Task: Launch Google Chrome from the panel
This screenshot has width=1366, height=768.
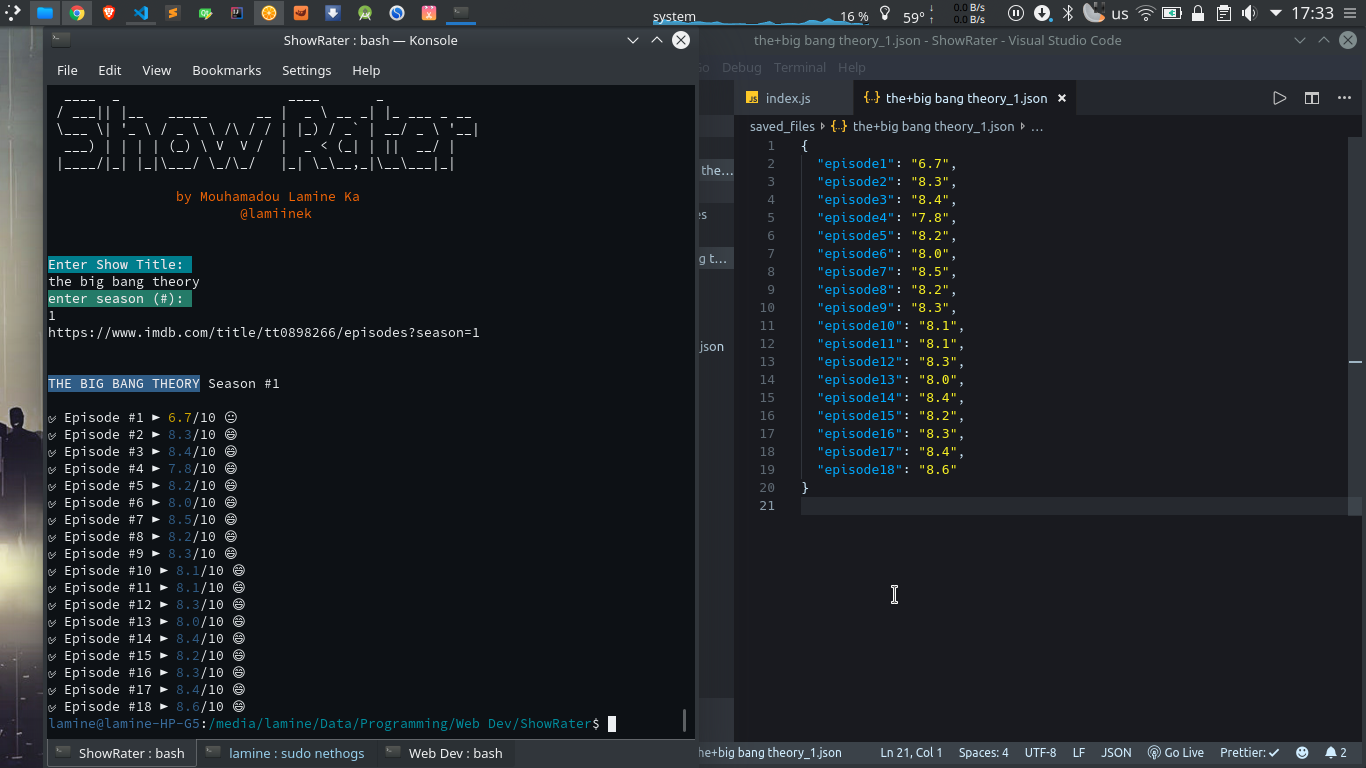Action: (77, 13)
